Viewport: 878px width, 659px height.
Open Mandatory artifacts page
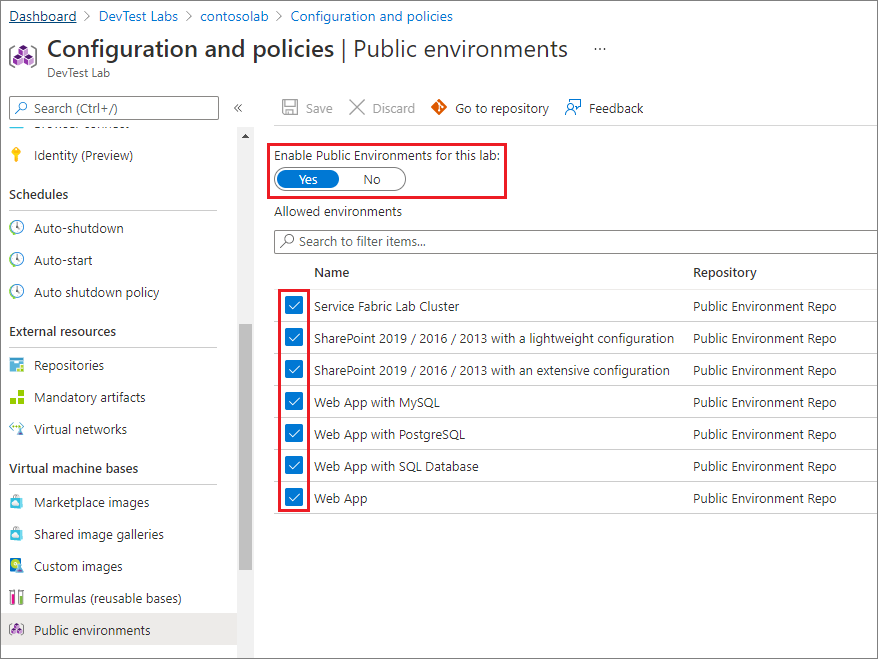(90, 397)
